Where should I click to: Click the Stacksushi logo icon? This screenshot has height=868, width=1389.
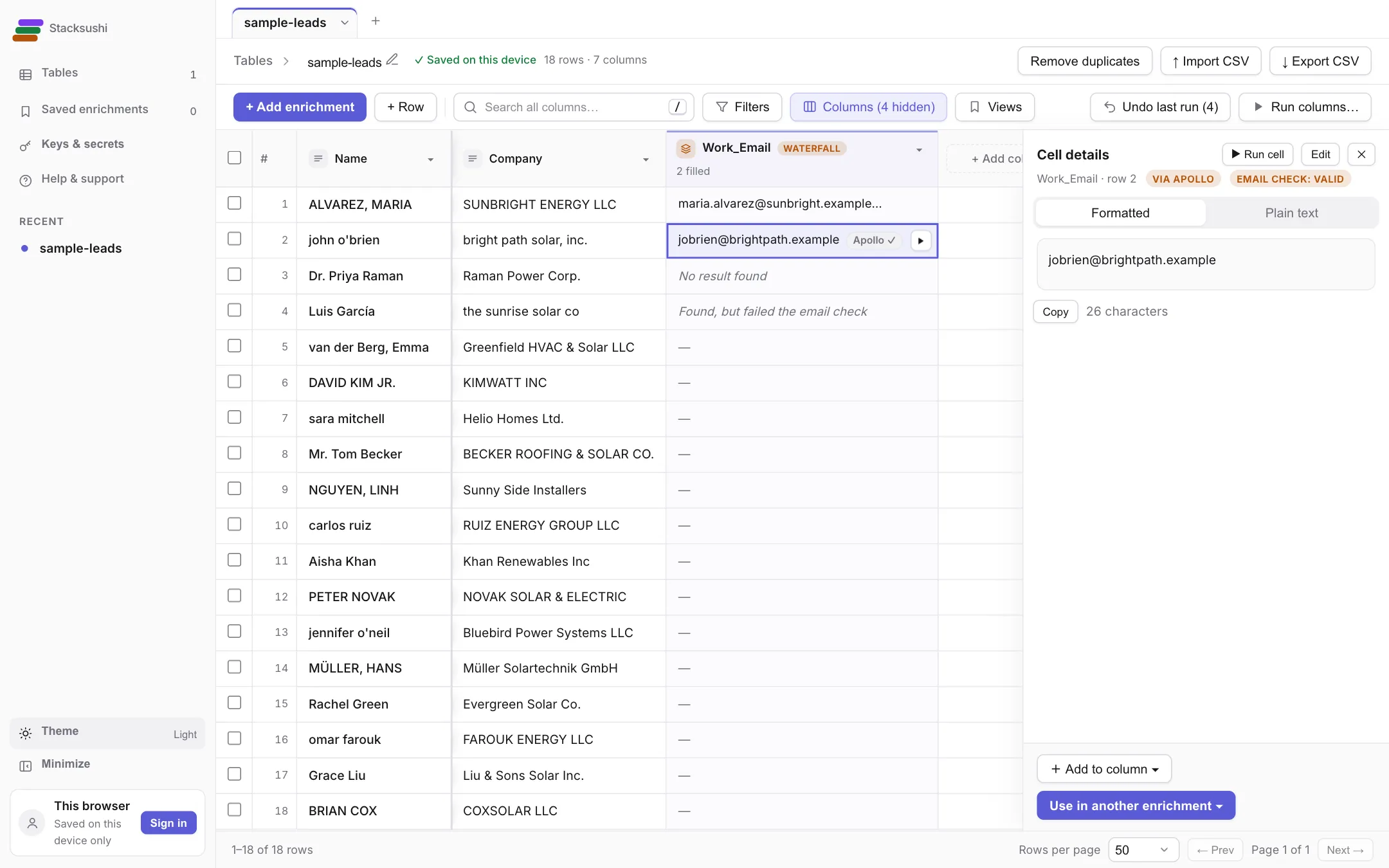click(x=28, y=30)
